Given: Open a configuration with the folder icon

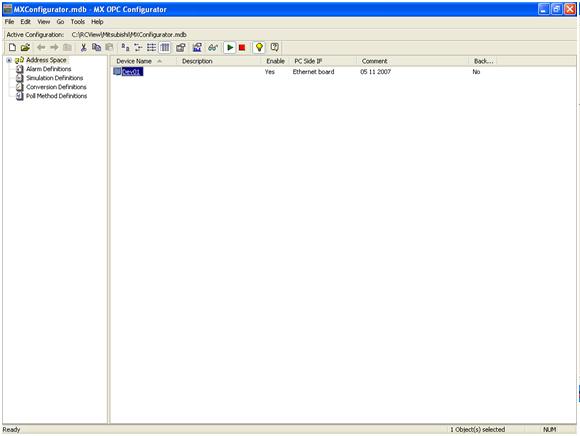Looking at the screenshot, I should 25,47.
